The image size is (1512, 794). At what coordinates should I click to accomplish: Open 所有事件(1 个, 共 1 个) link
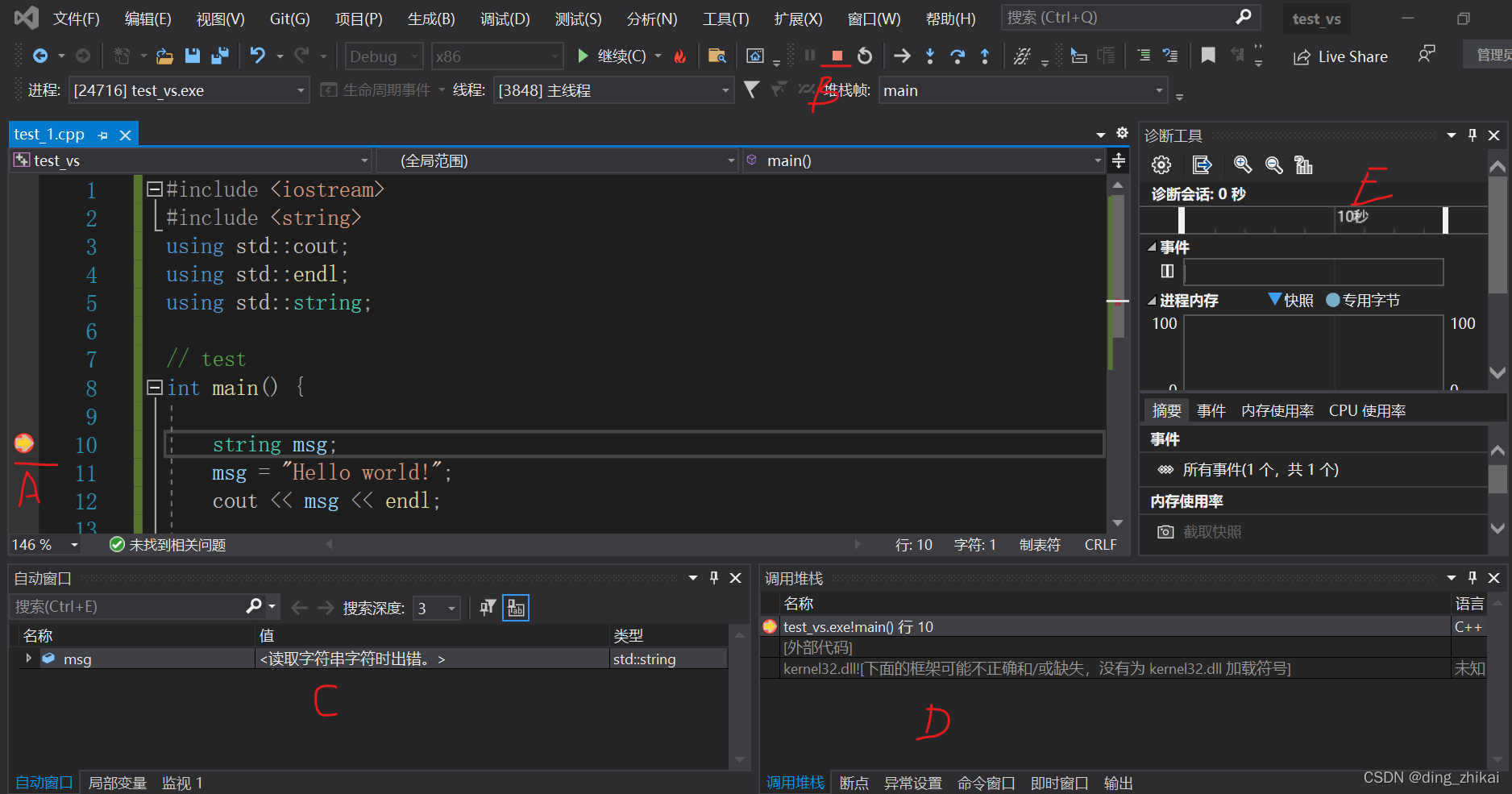pyautogui.click(x=1260, y=470)
